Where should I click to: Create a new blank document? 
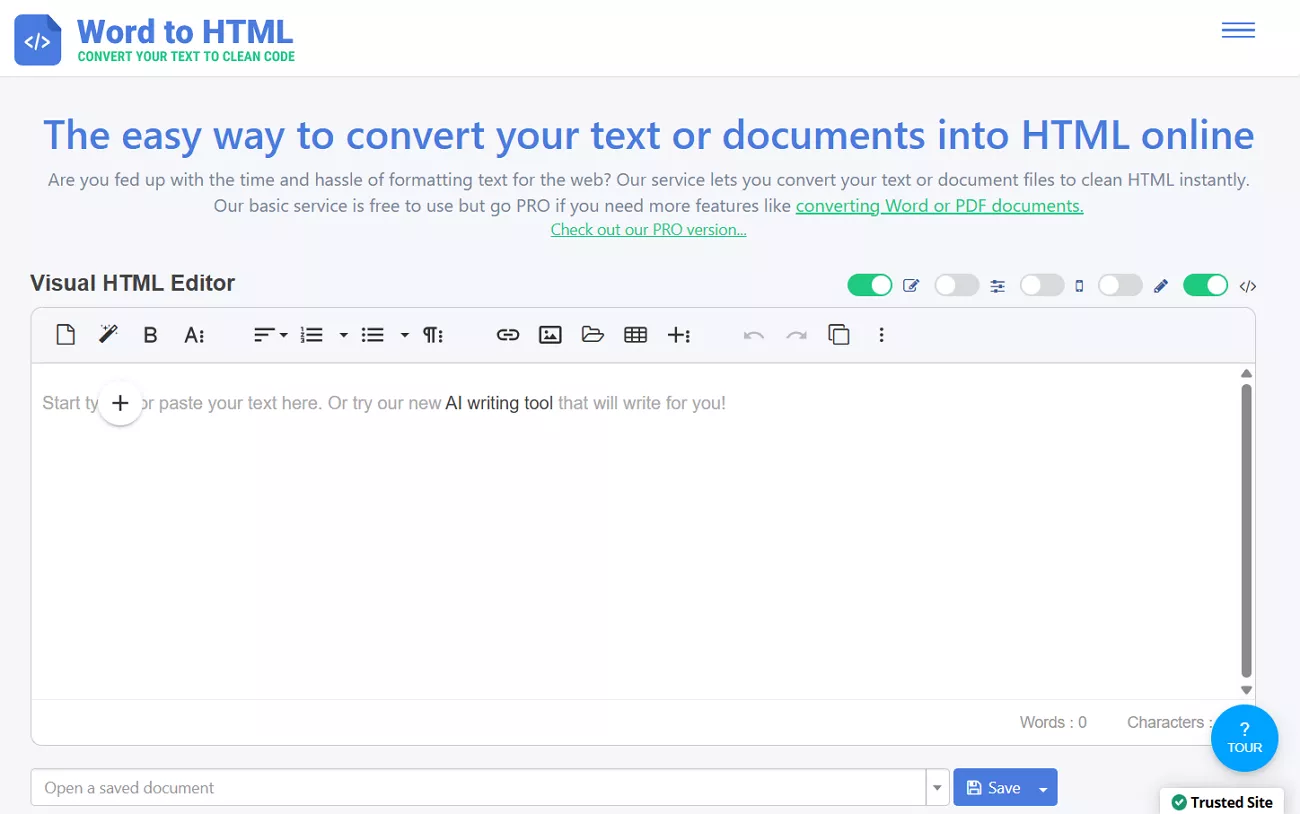(65, 334)
